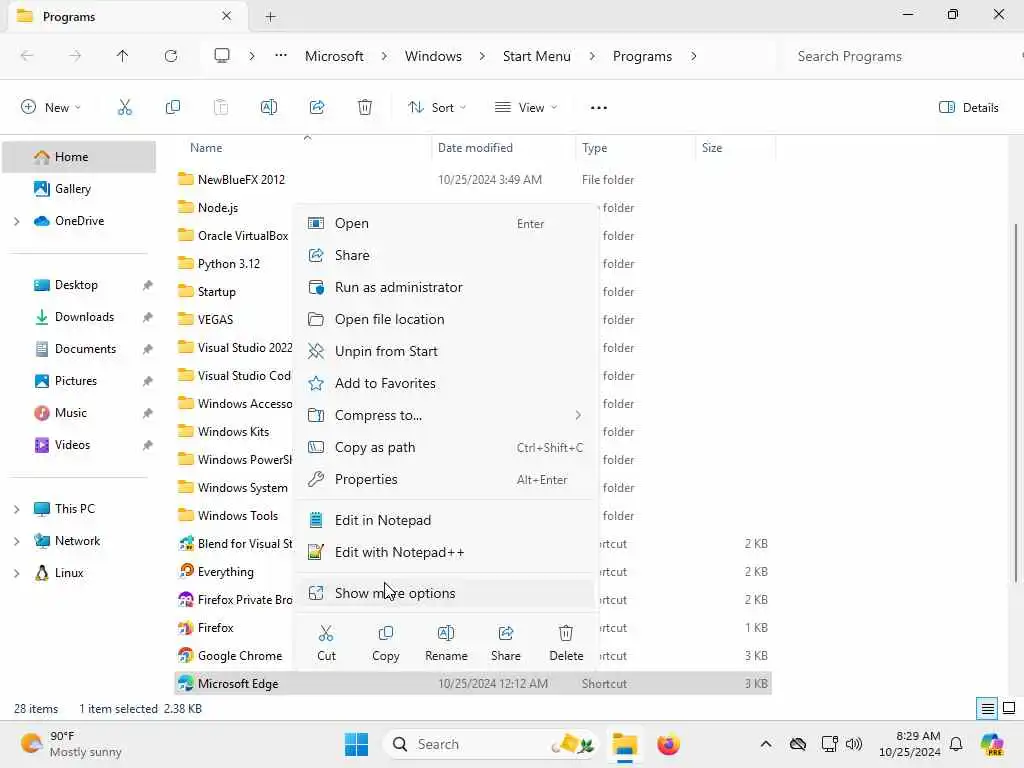The height and width of the screenshot is (768, 1024).
Task: Open Properties from context menu
Action: [x=445, y=479]
